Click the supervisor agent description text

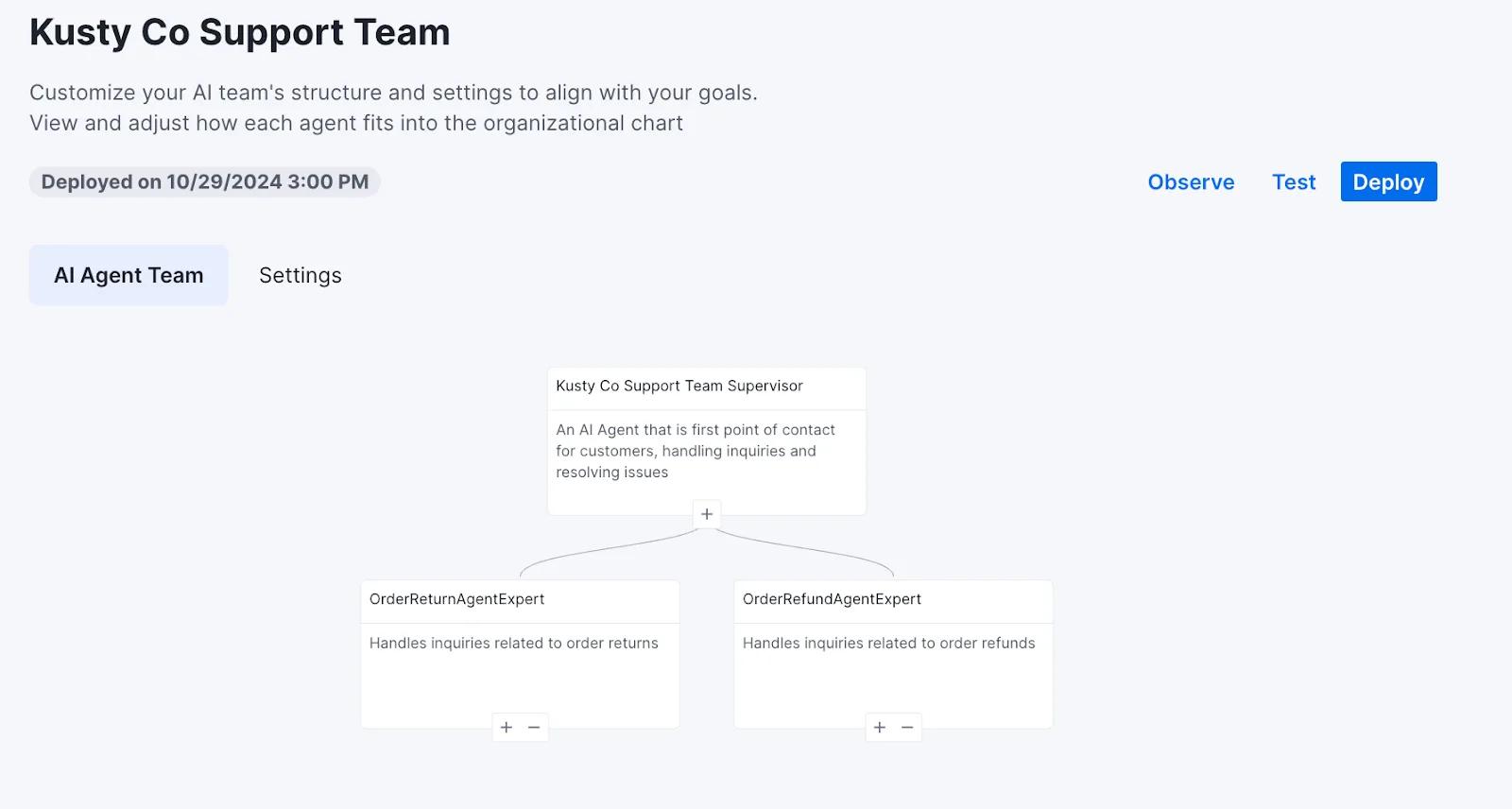tap(696, 451)
